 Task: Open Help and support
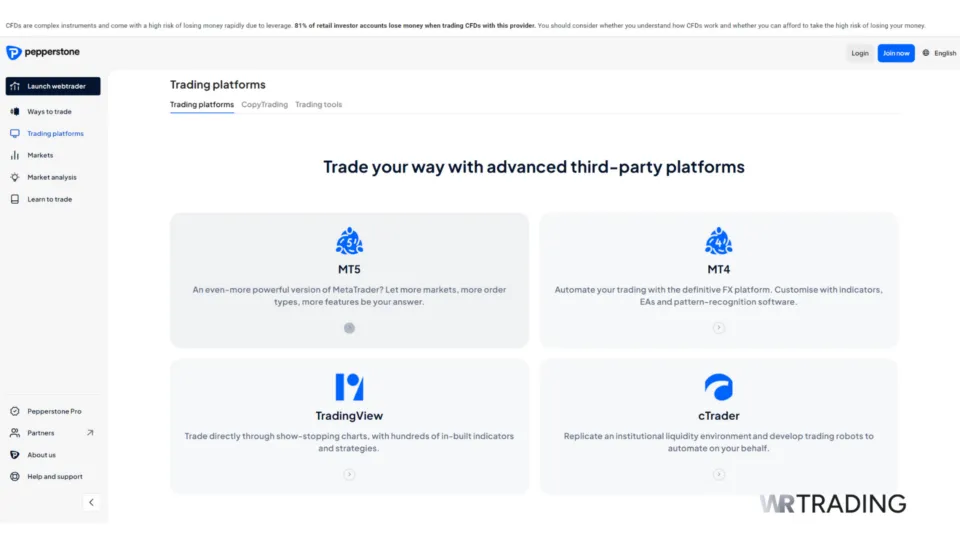pos(54,477)
